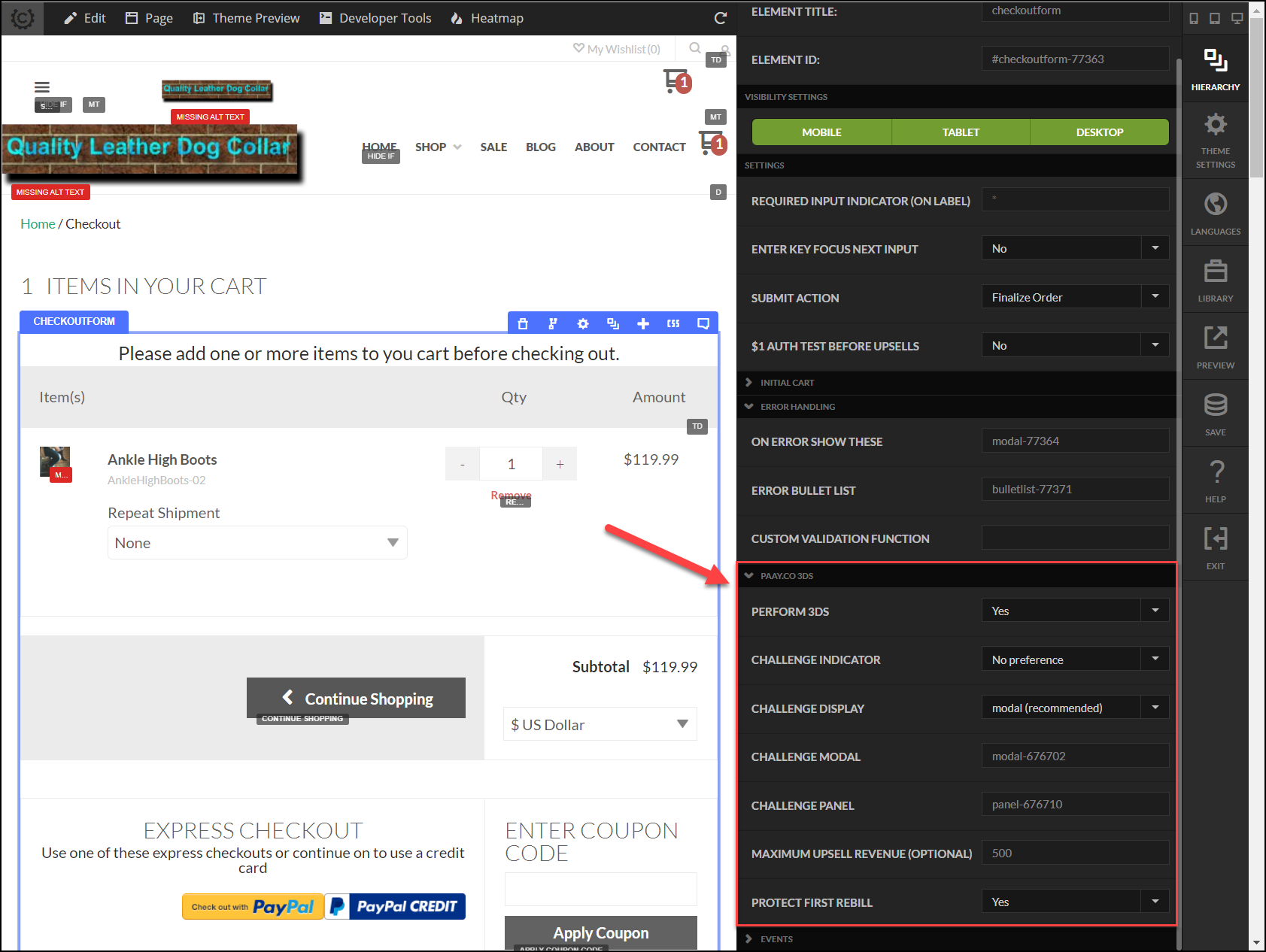Click the Apply Coupon button

point(600,933)
